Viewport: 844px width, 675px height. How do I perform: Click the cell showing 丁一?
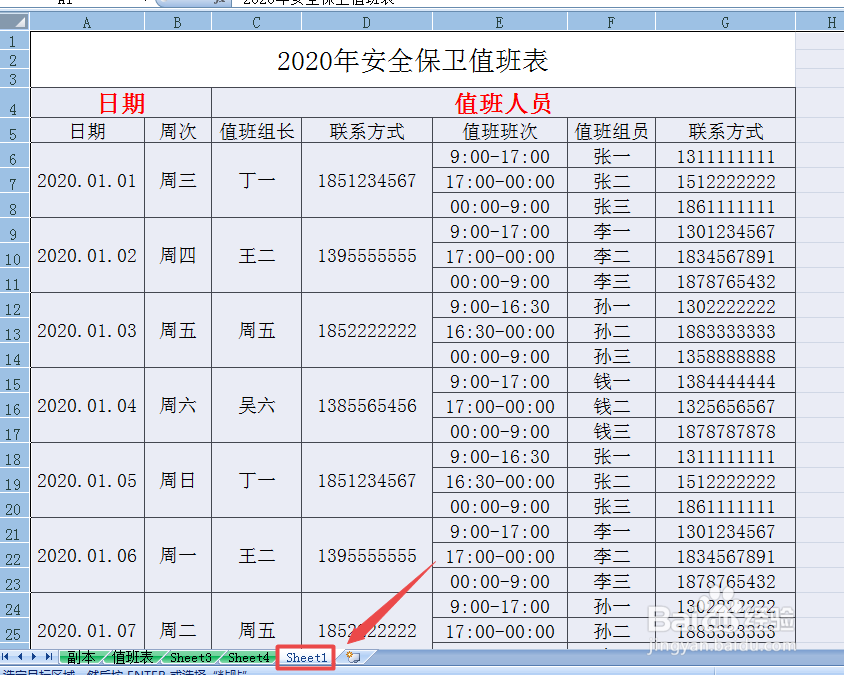coord(257,180)
